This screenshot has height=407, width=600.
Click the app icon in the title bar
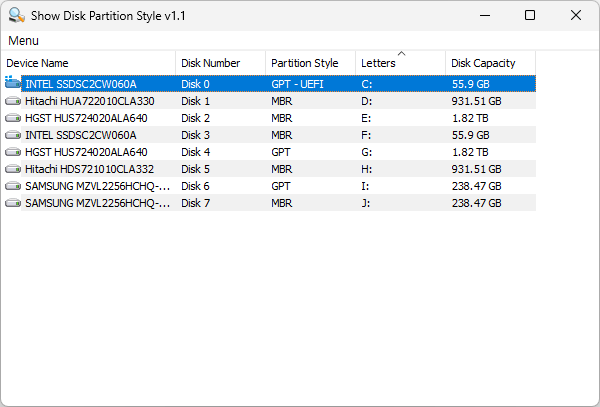click(x=16, y=15)
